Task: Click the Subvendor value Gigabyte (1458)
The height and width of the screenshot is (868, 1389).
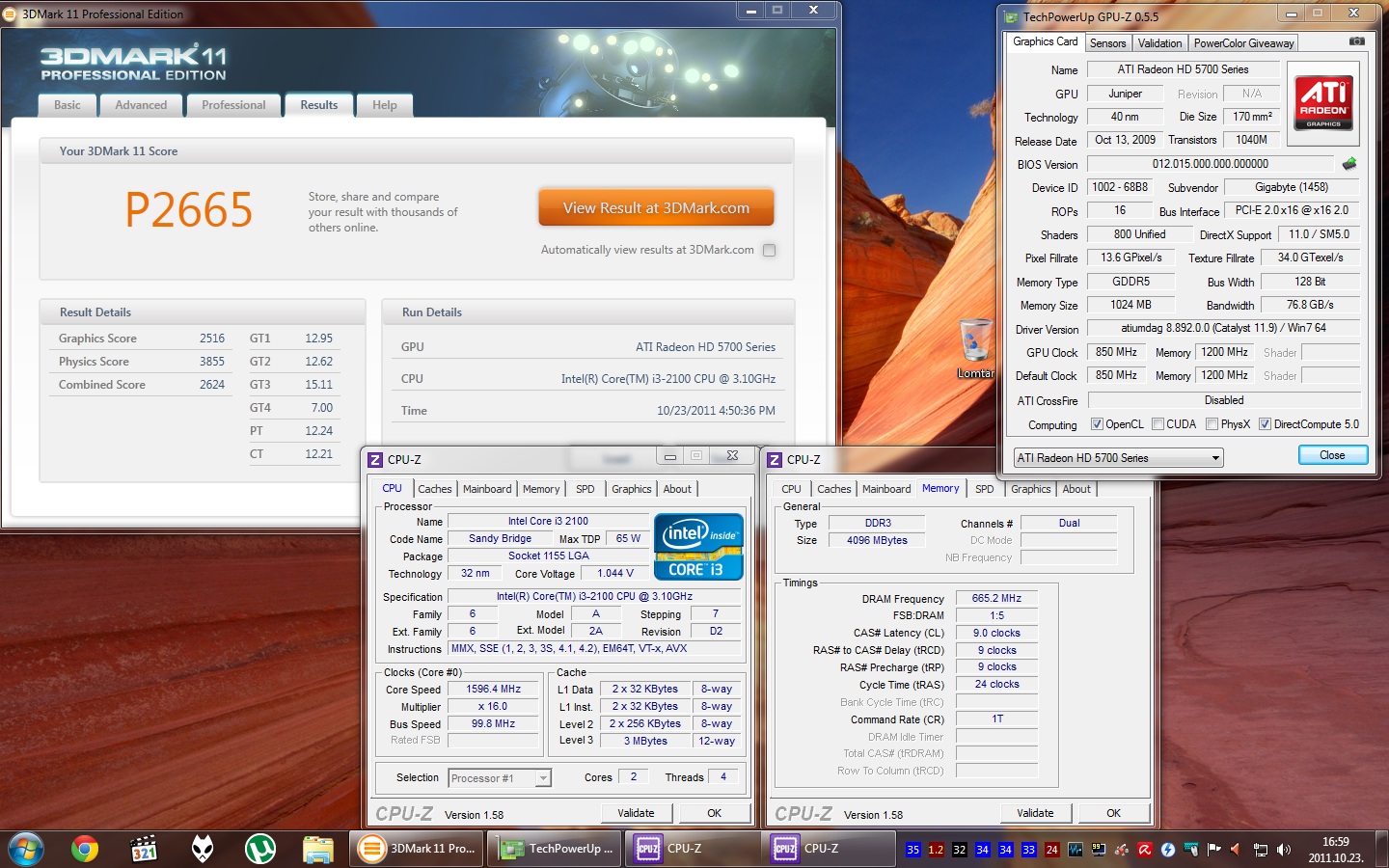Action: click(x=1292, y=187)
